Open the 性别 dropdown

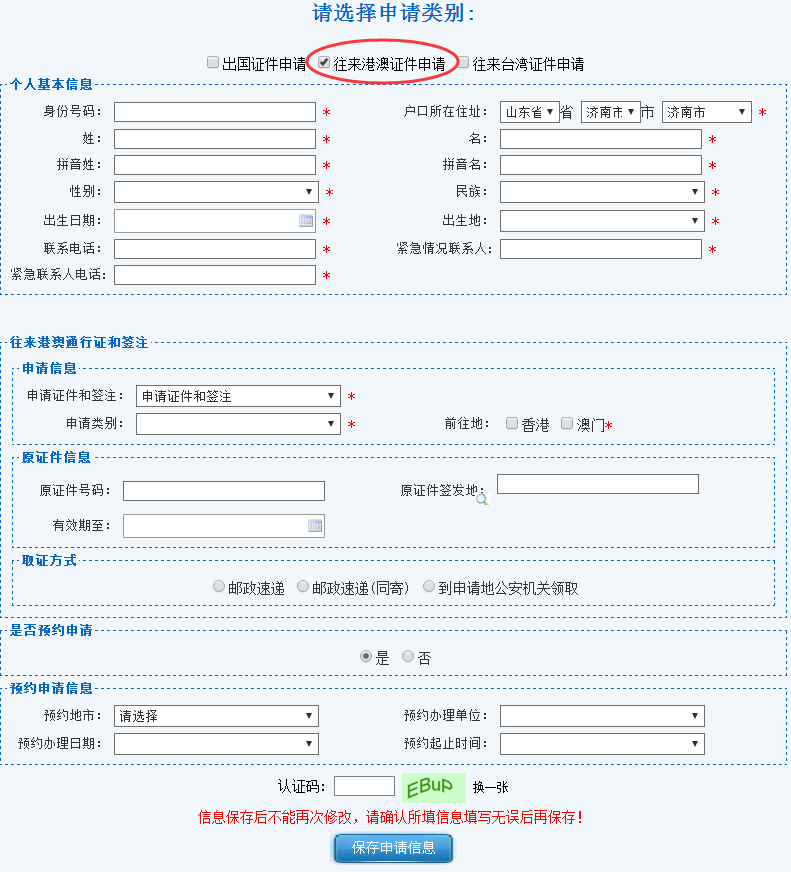click(x=216, y=192)
